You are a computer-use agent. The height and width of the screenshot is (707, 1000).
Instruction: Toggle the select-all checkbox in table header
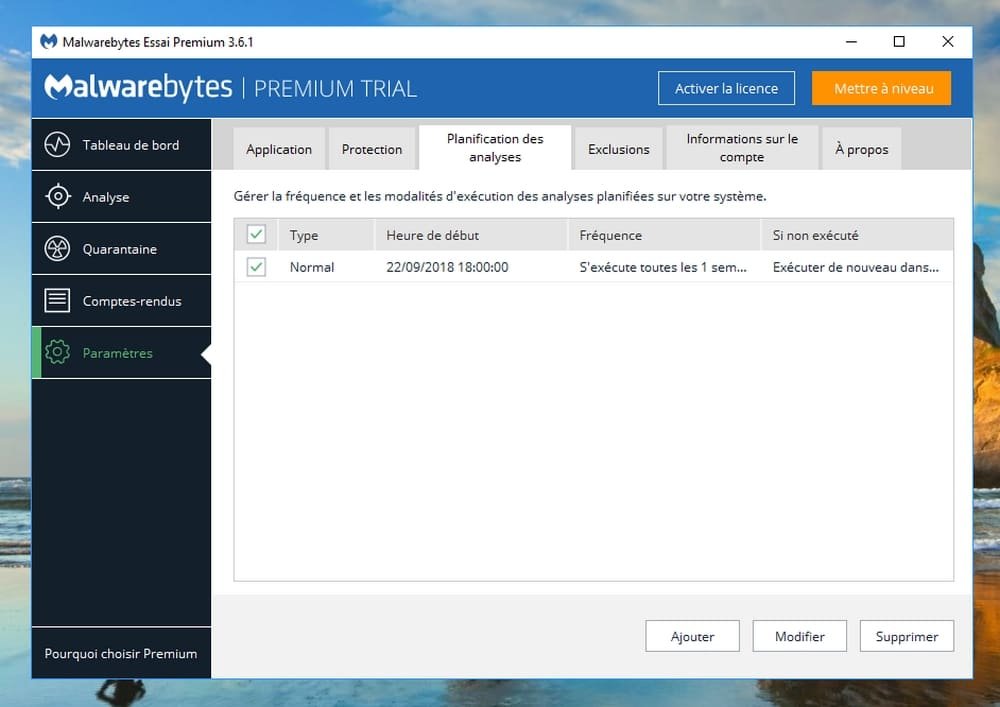[x=256, y=234]
